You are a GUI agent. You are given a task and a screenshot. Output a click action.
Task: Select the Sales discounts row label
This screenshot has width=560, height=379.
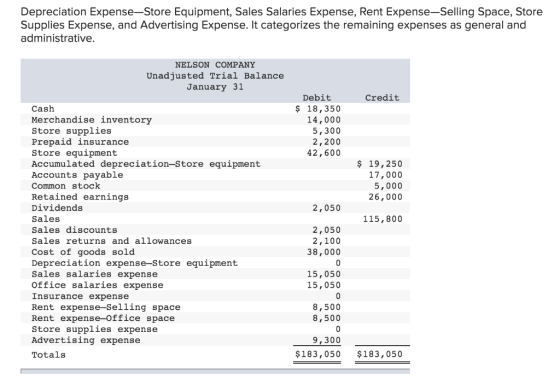click(x=74, y=230)
